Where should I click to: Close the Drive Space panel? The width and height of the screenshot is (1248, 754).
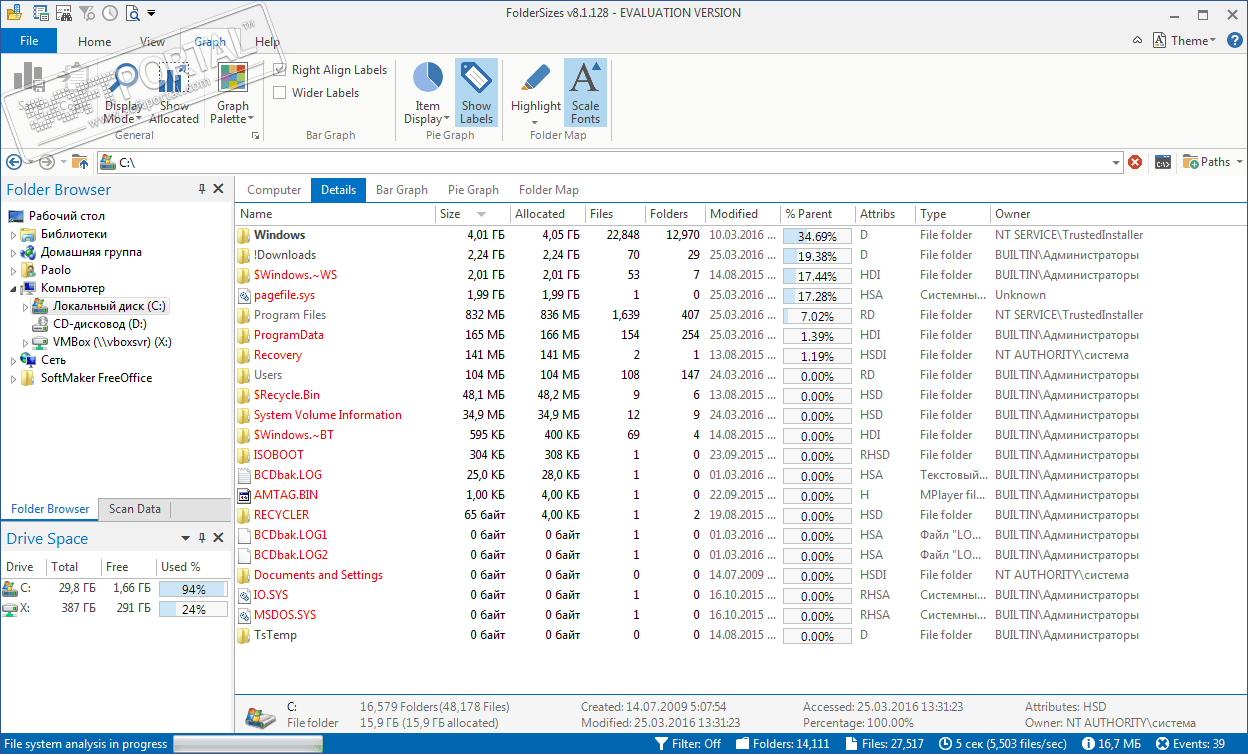[x=218, y=538]
